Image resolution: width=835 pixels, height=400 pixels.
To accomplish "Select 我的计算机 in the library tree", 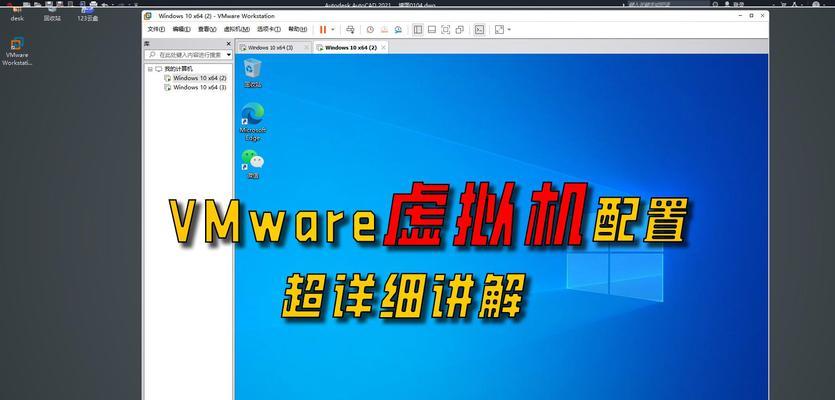I will point(178,69).
